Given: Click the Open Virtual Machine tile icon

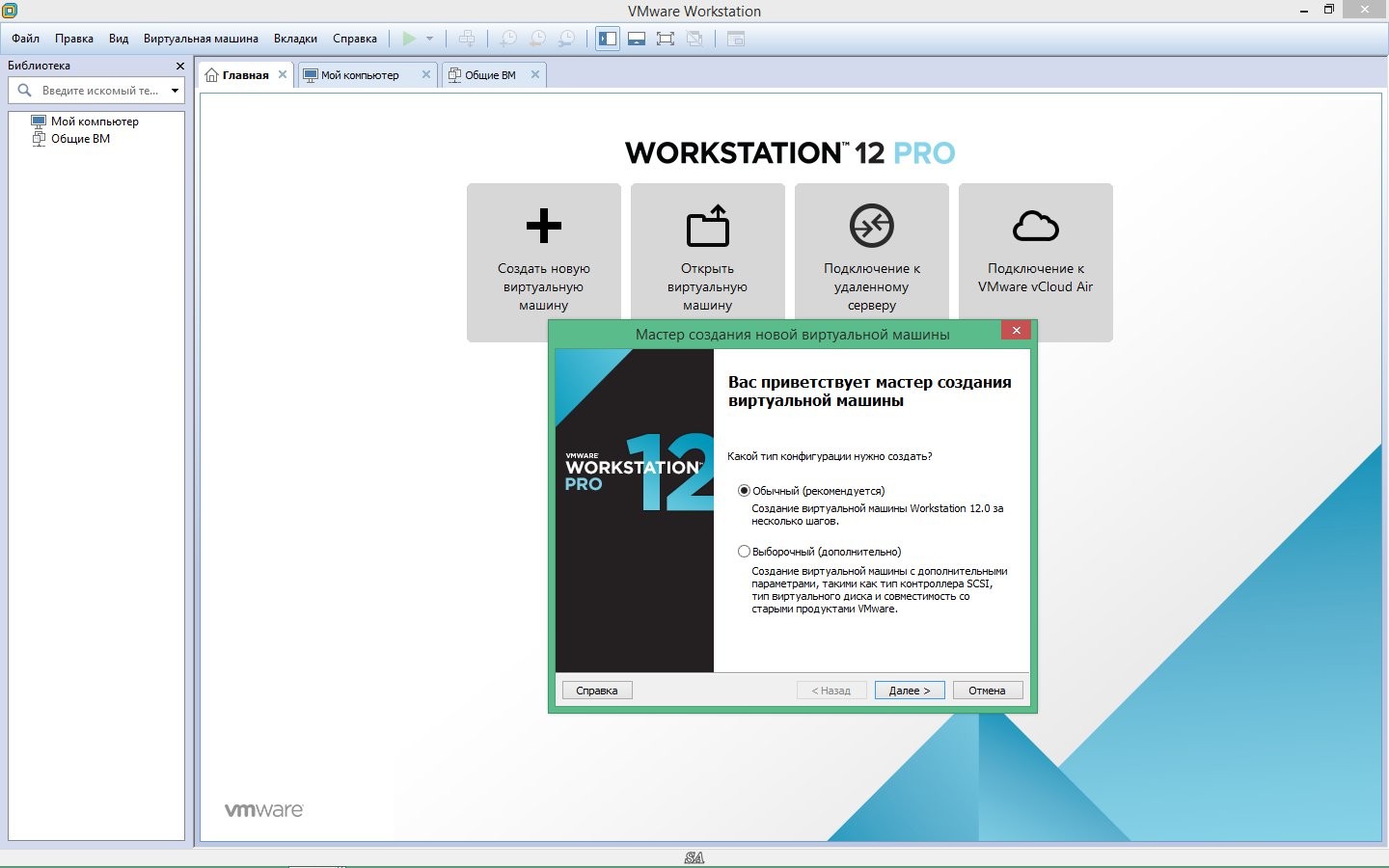Looking at the screenshot, I should pyautogui.click(x=707, y=226).
